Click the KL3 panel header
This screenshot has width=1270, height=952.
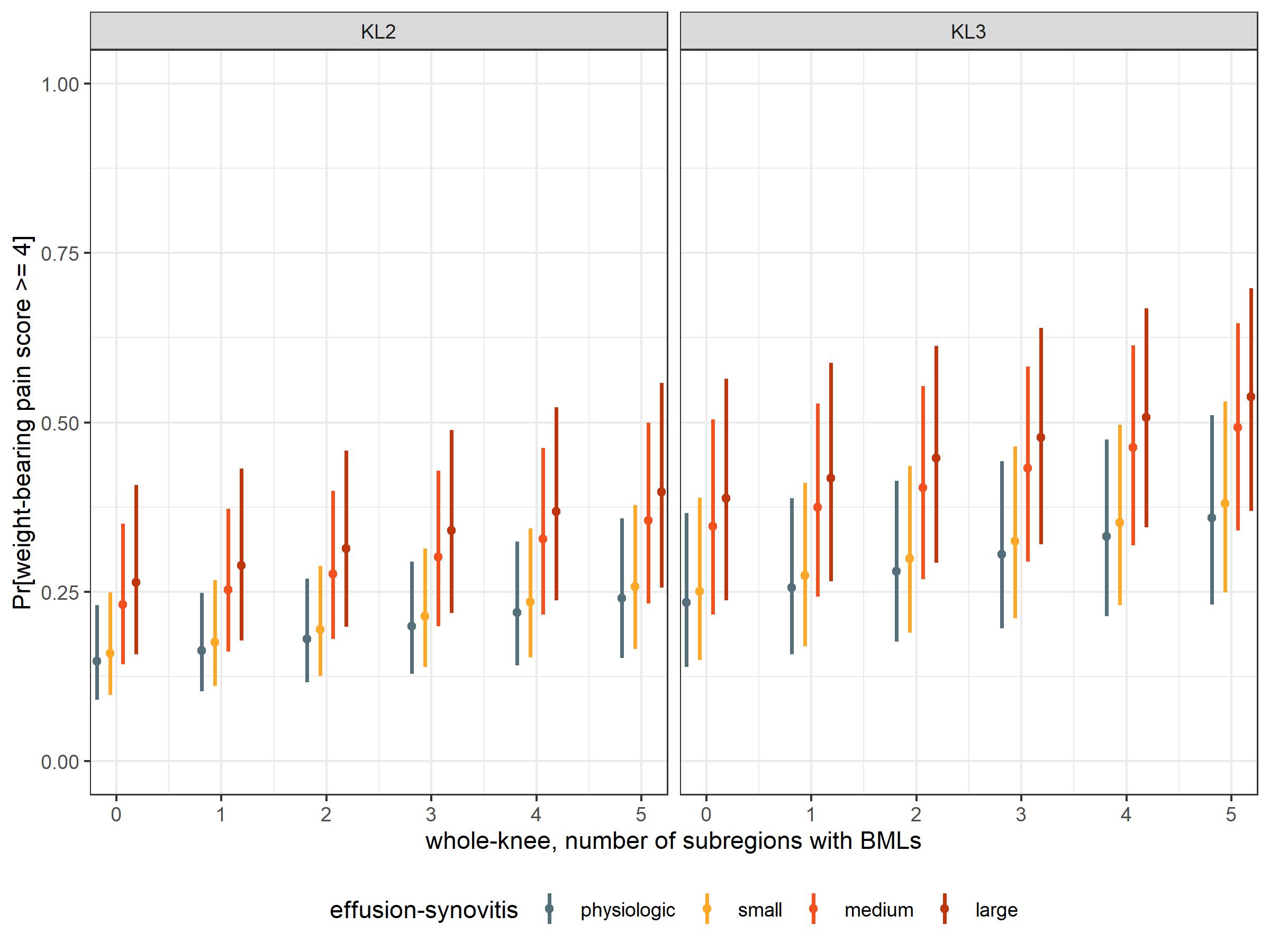(968, 32)
